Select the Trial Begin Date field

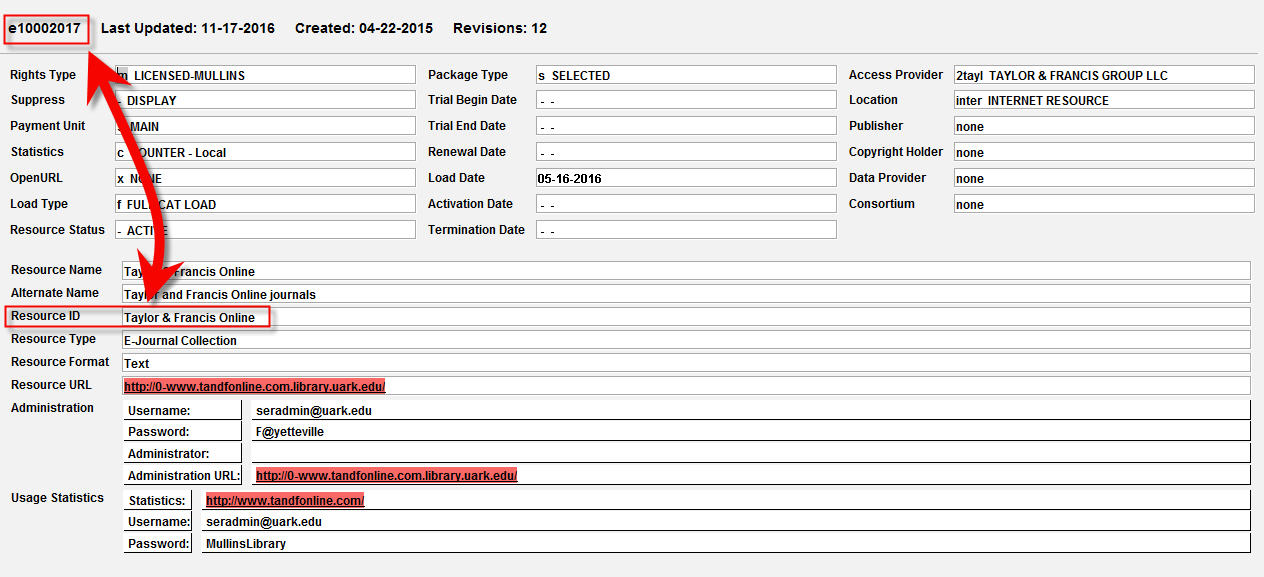point(686,100)
